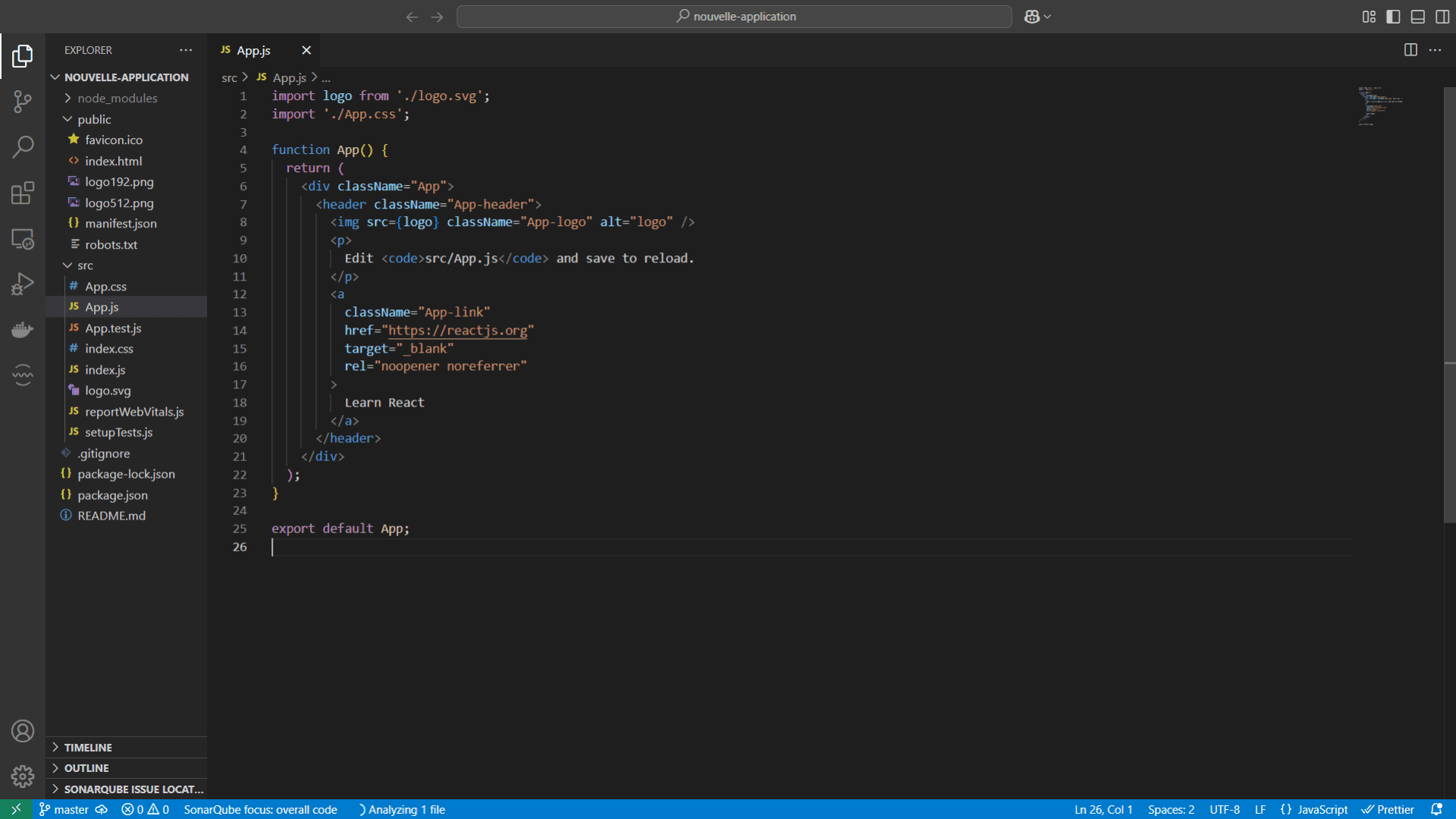Image resolution: width=1456 pixels, height=819 pixels.
Task: Open the Explorer view in activity bar
Action: 23,56
